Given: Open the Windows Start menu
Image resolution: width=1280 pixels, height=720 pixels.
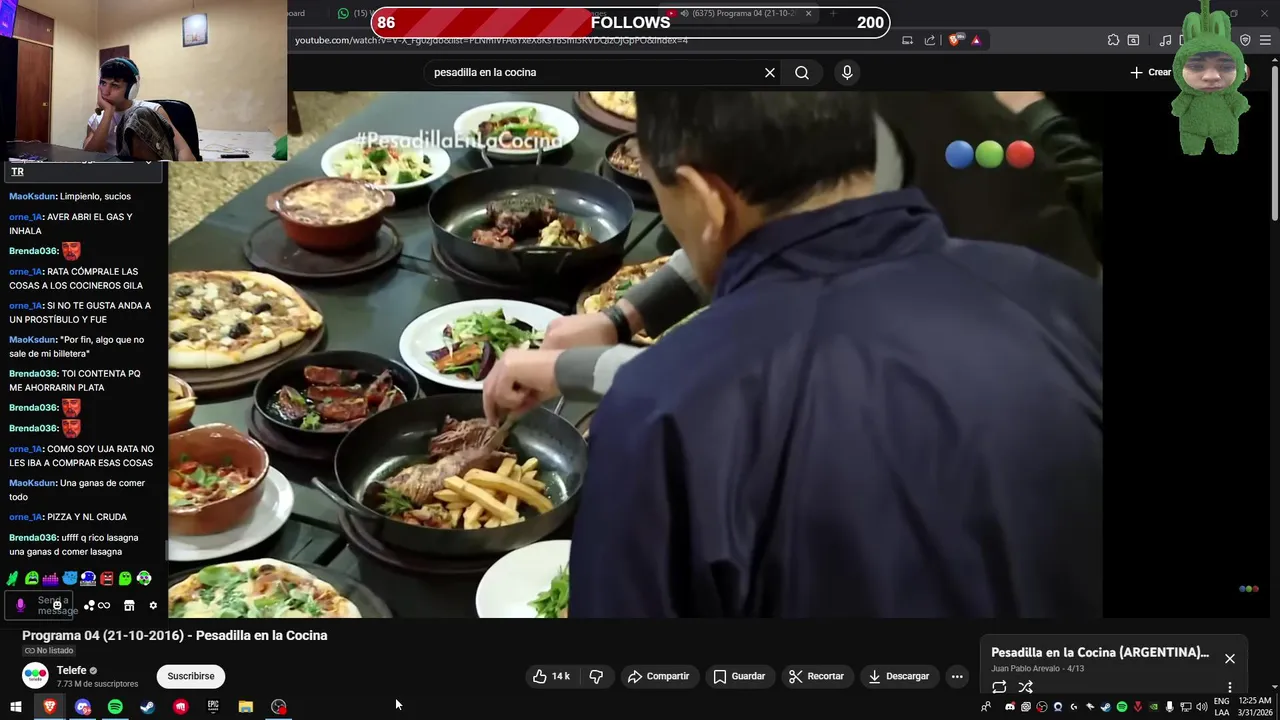Looking at the screenshot, I should (16, 707).
